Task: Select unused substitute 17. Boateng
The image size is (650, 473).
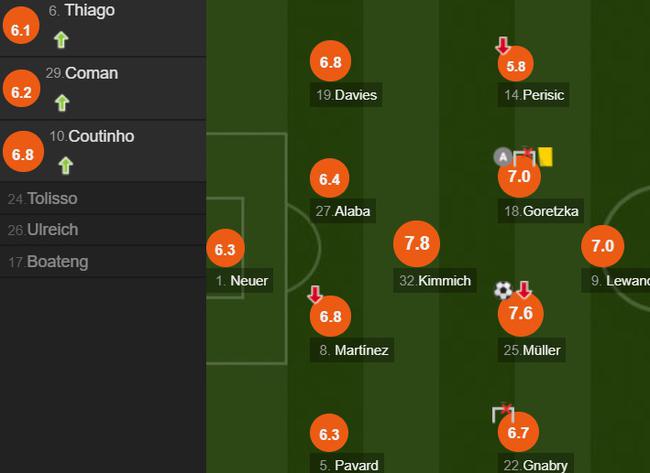Action: coord(103,262)
